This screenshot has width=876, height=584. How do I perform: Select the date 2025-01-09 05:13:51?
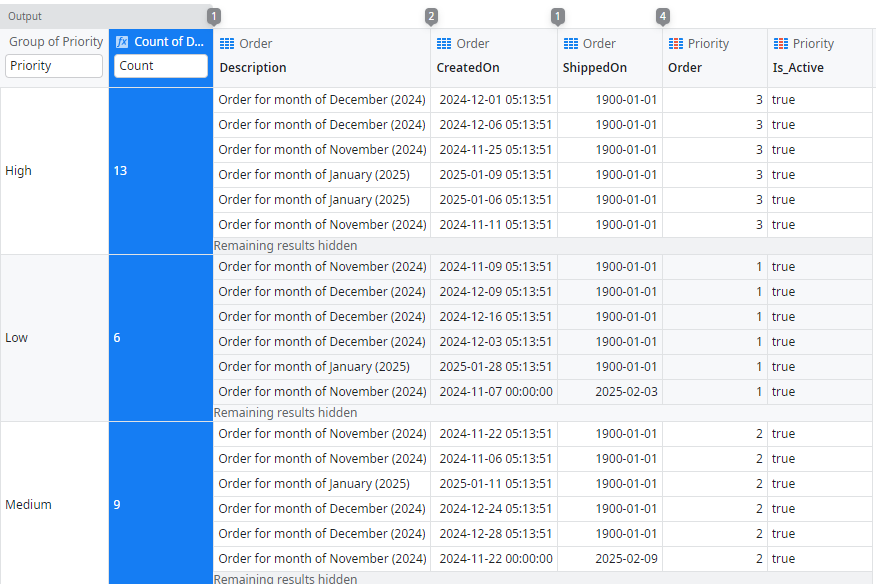pos(496,175)
